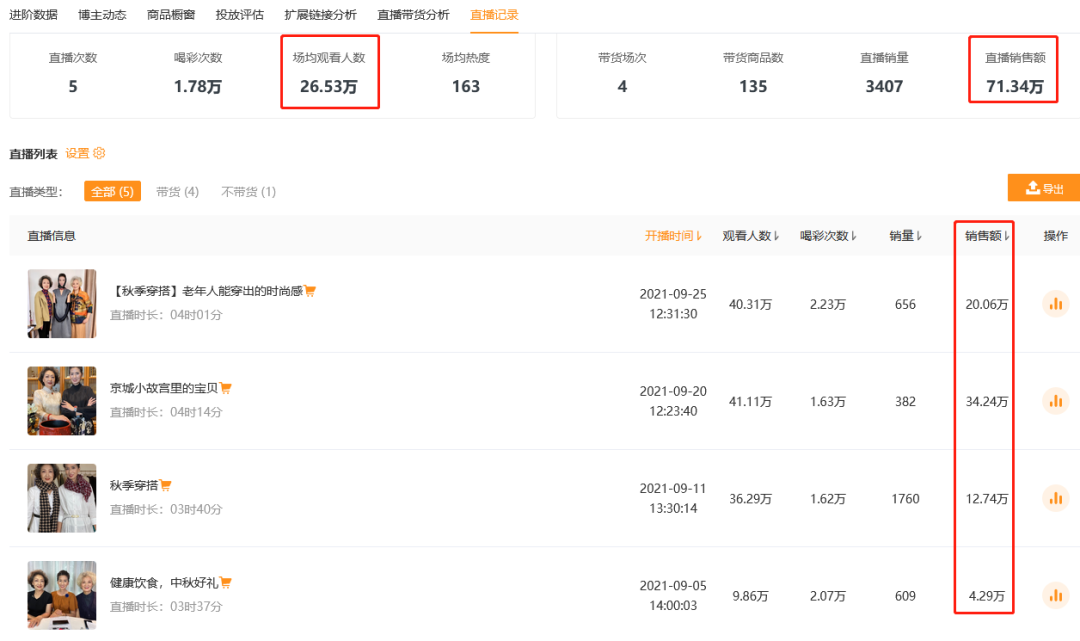
Task: Click cart icon beside 健康饮食，中秋好礼
Action: click(226, 583)
